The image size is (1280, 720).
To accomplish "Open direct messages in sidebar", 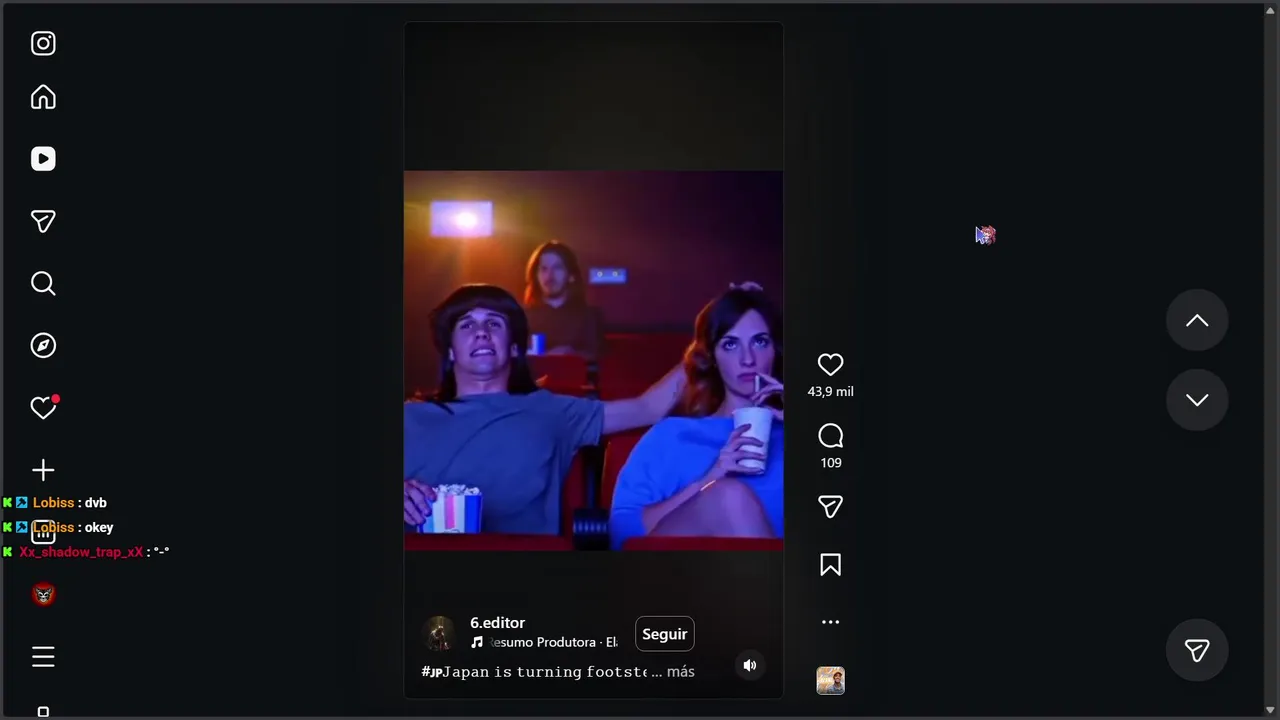I will point(43,221).
